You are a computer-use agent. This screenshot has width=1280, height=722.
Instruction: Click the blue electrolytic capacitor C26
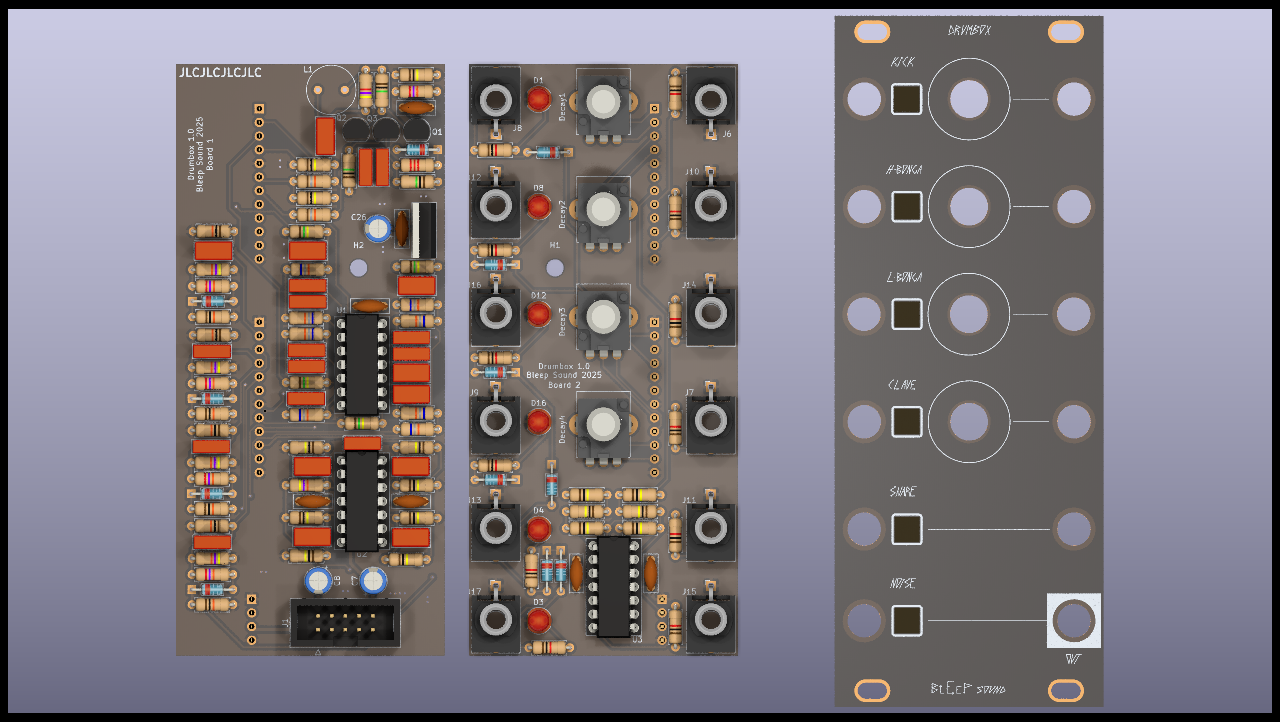[x=377, y=228]
